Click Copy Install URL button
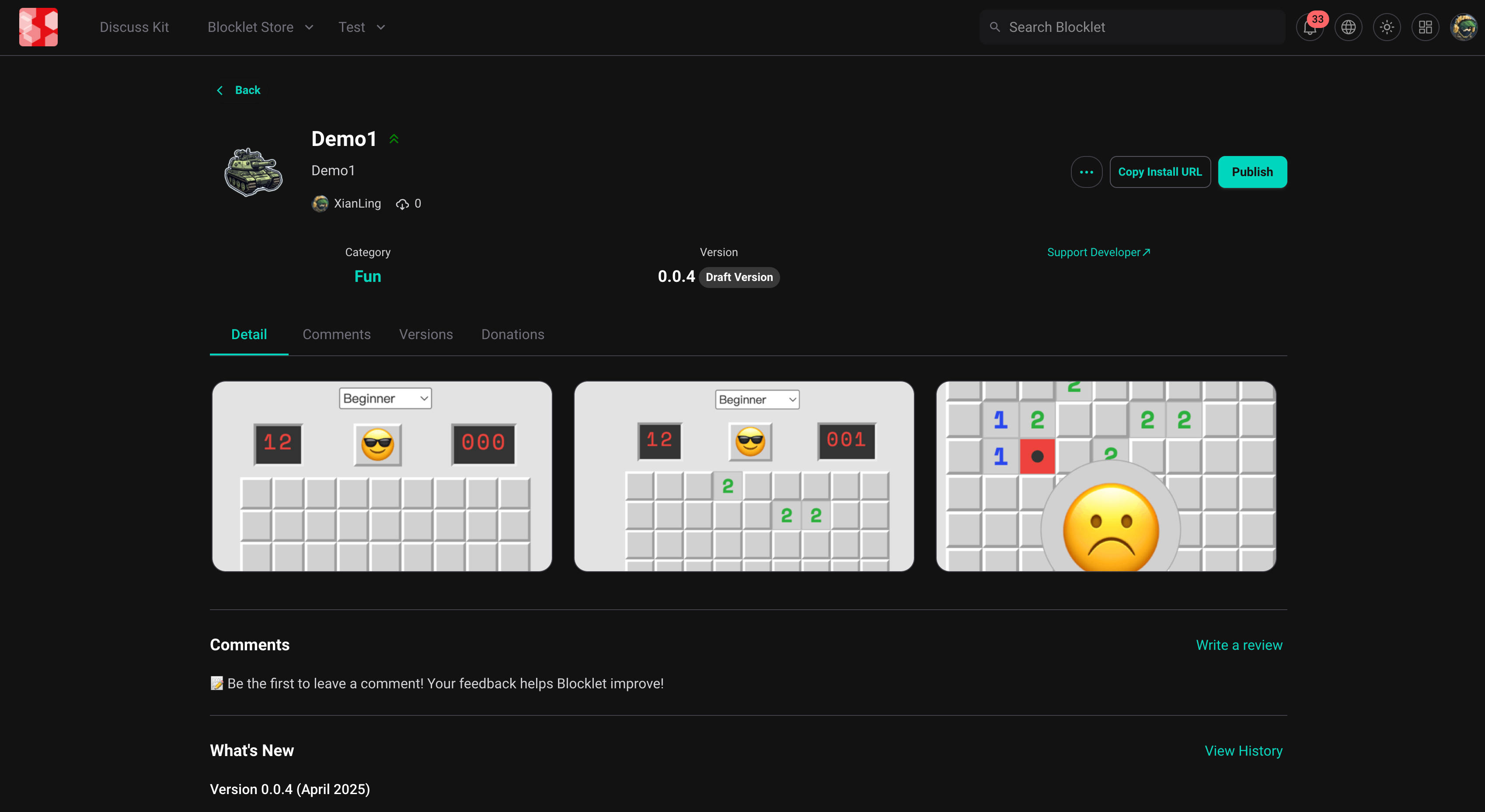The height and width of the screenshot is (812, 1485). pos(1159,172)
